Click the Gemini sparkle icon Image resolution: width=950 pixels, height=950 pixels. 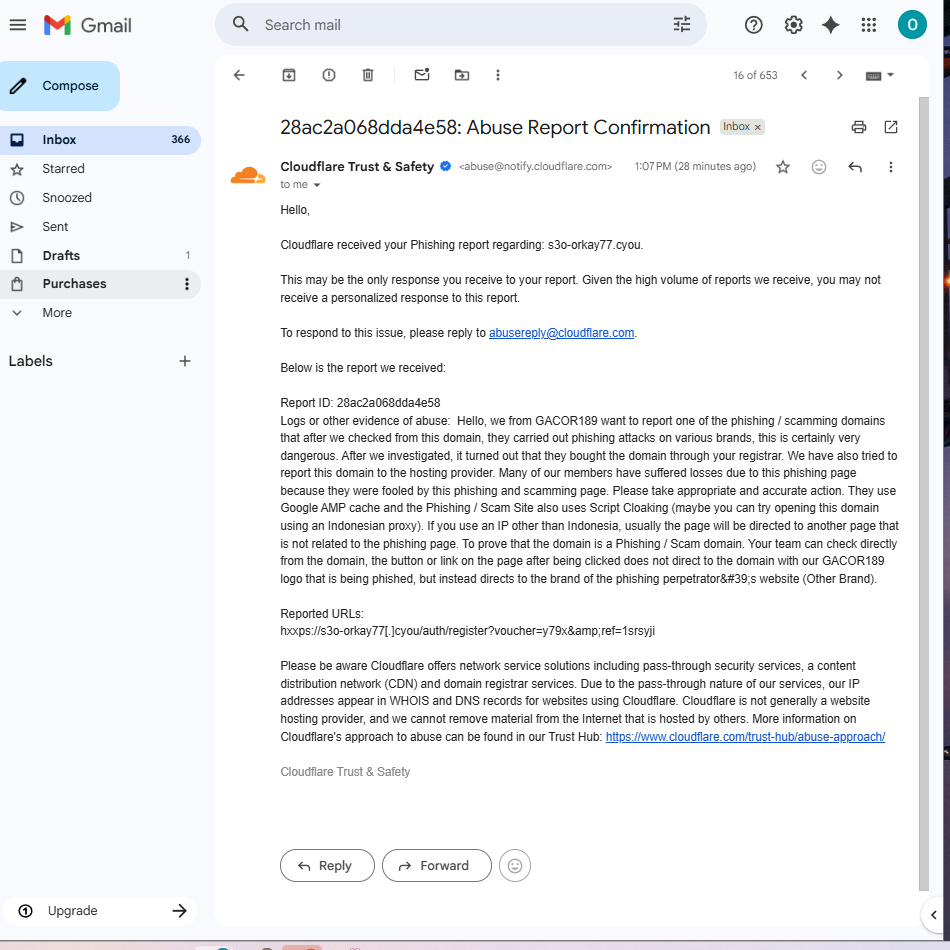tap(831, 25)
